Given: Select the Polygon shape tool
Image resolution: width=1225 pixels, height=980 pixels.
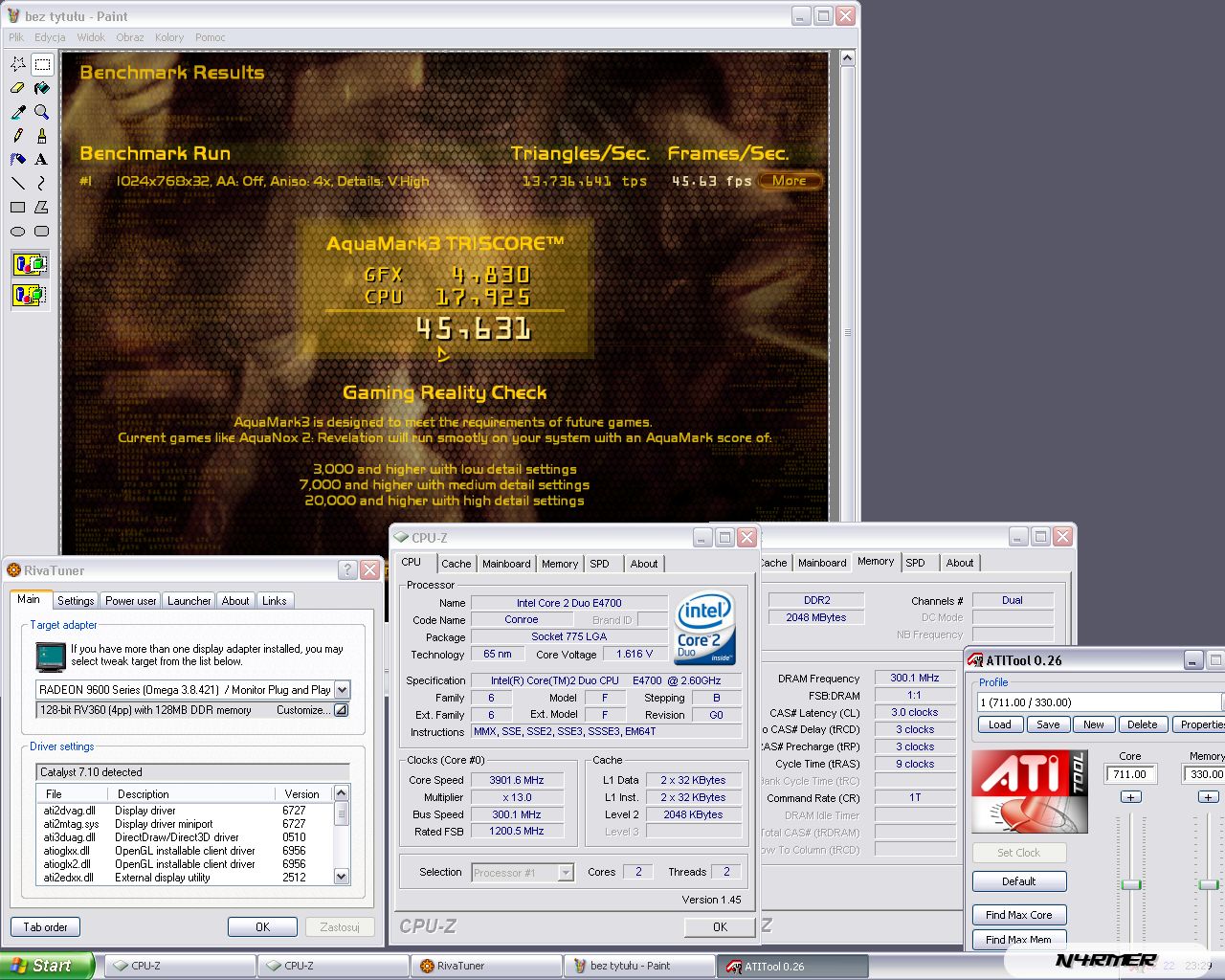Looking at the screenshot, I should pyautogui.click(x=42, y=208).
